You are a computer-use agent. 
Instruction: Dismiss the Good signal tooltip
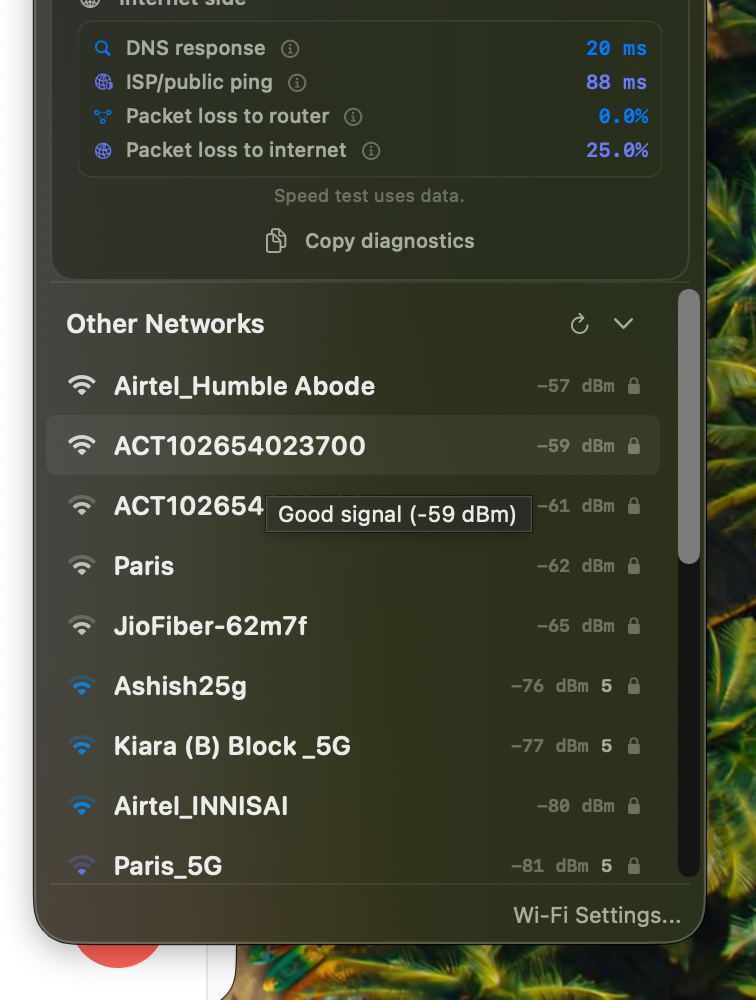(398, 514)
